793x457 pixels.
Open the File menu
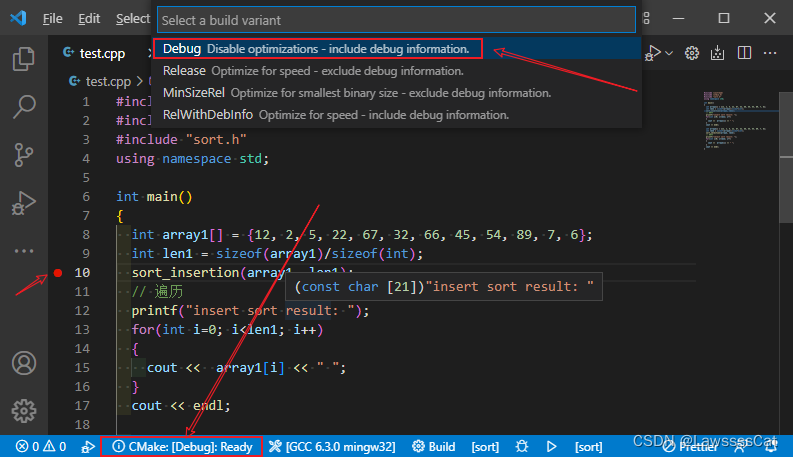53,19
